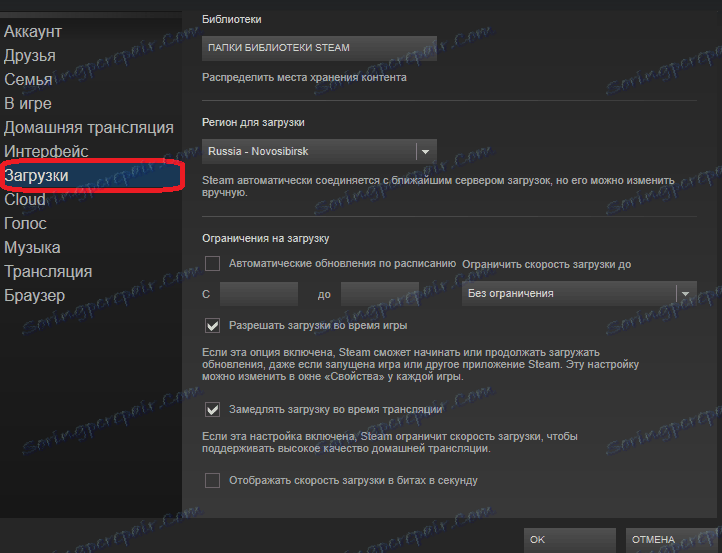The width and height of the screenshot is (722, 553).
Task: Open the Cloud settings section
Action: [25, 199]
